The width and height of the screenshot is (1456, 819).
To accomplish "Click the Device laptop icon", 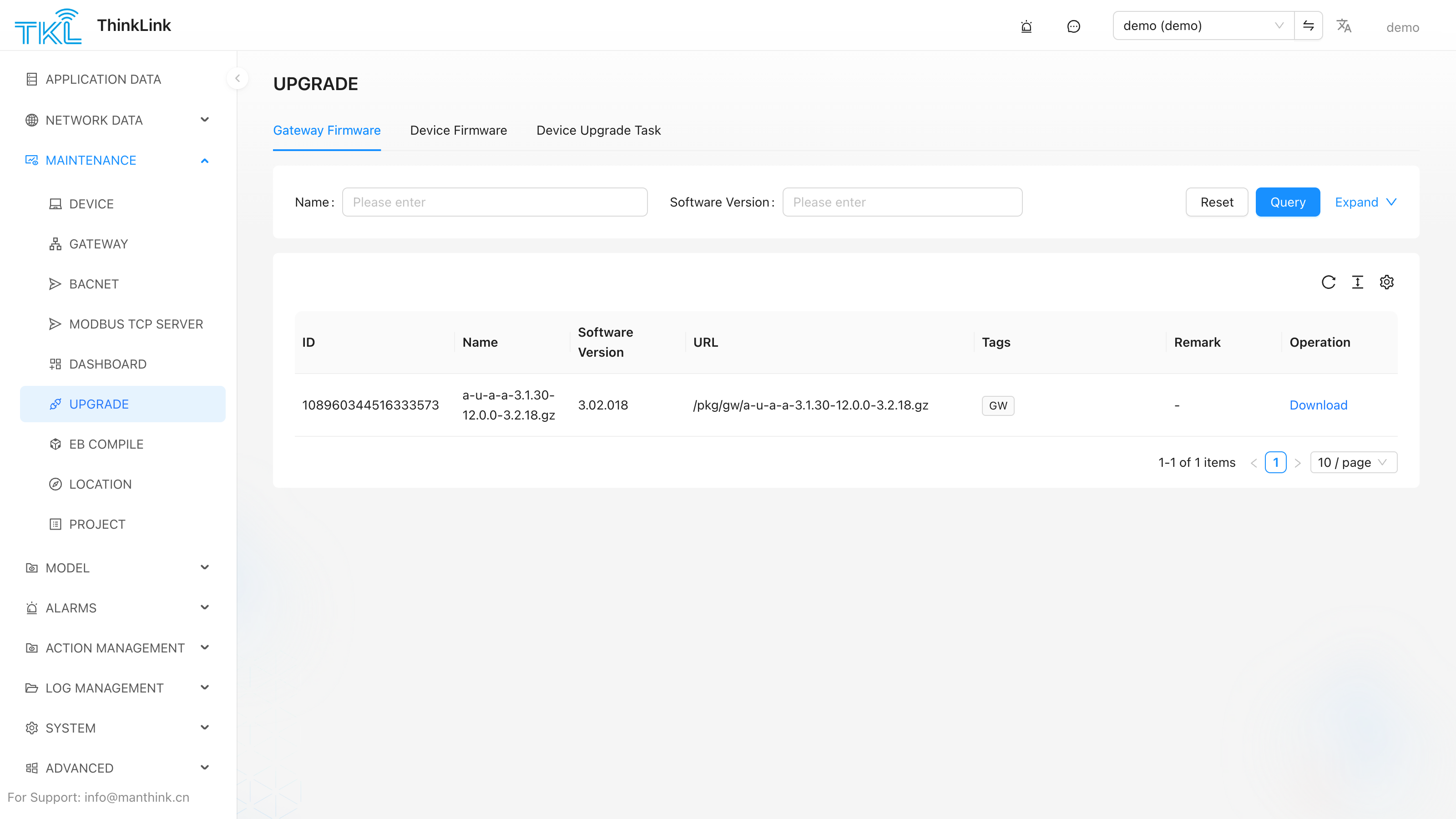I will (x=55, y=204).
